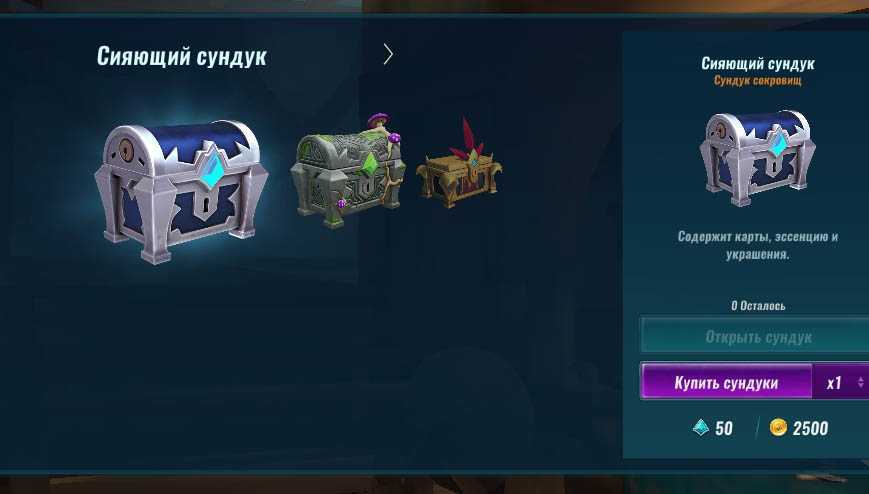Click the chest contents description text

(x=758, y=245)
